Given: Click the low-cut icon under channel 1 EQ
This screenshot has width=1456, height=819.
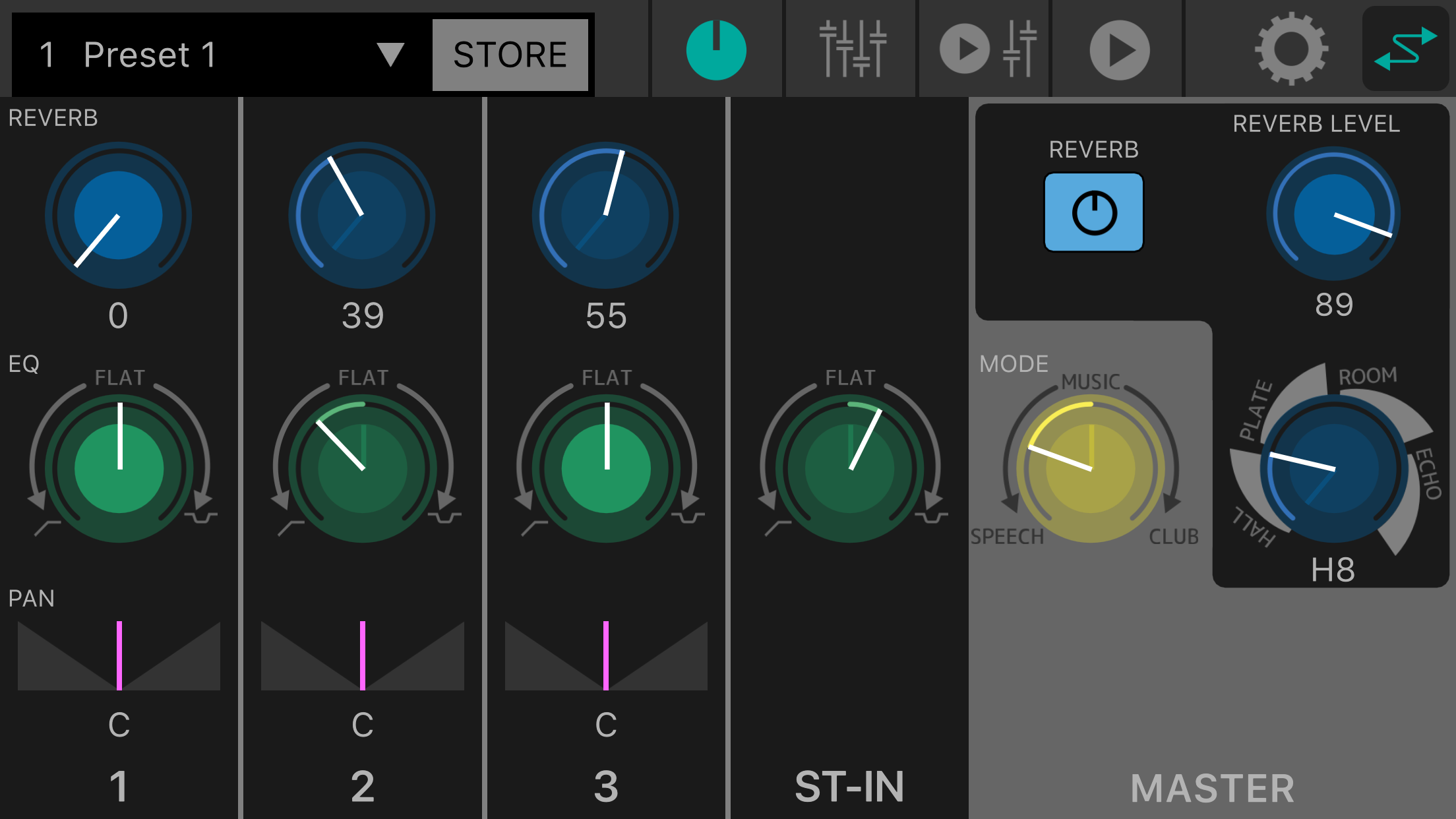Looking at the screenshot, I should (47, 527).
